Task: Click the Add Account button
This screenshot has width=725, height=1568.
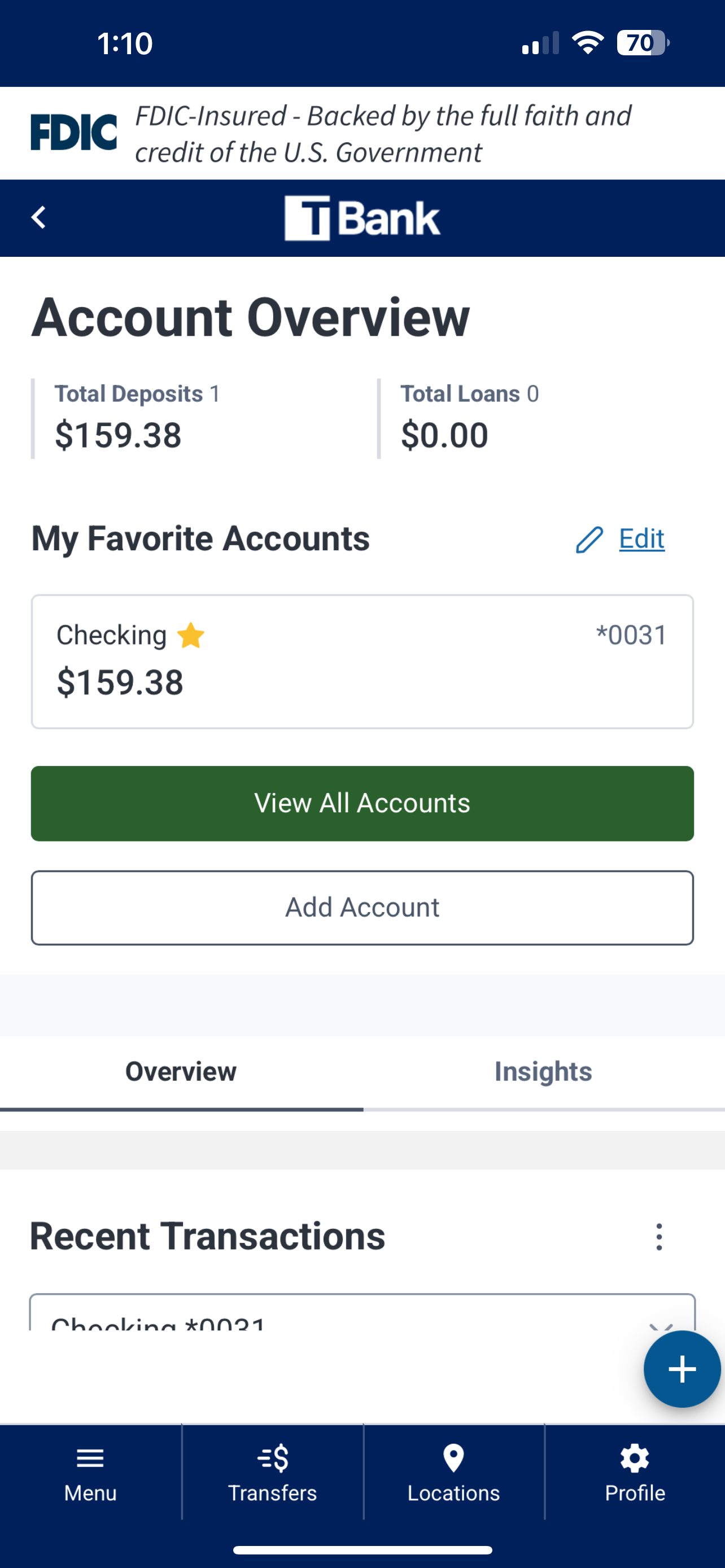Action: 362,908
